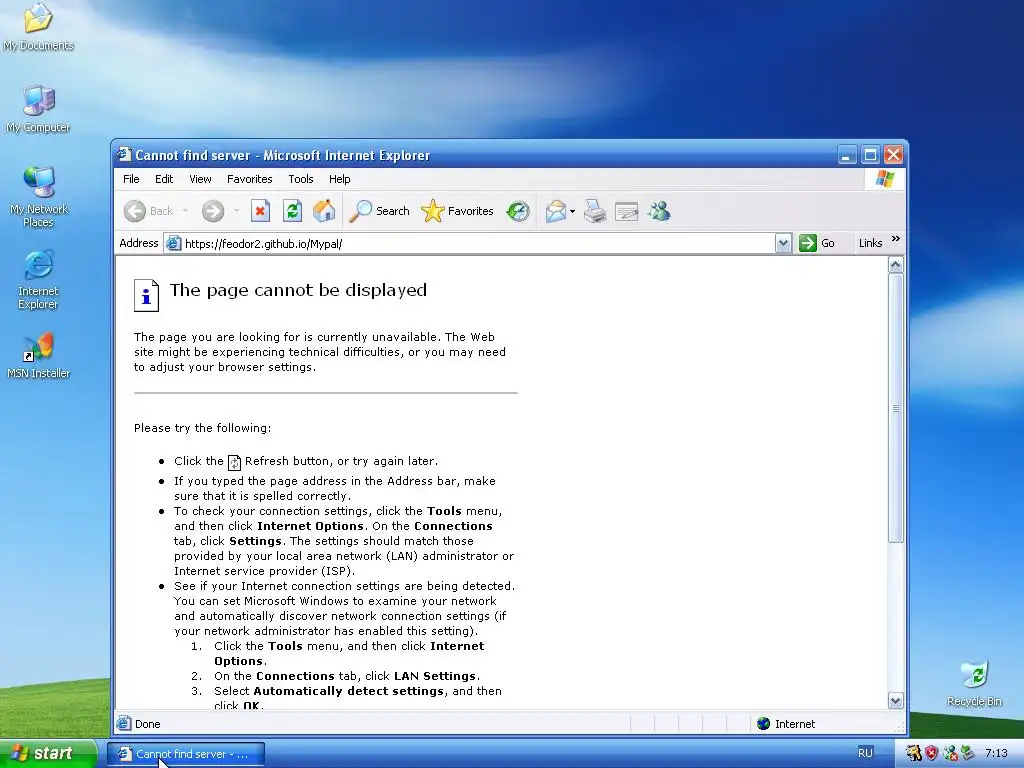
Task: Click the Edit page toolbar icon
Action: click(x=627, y=211)
